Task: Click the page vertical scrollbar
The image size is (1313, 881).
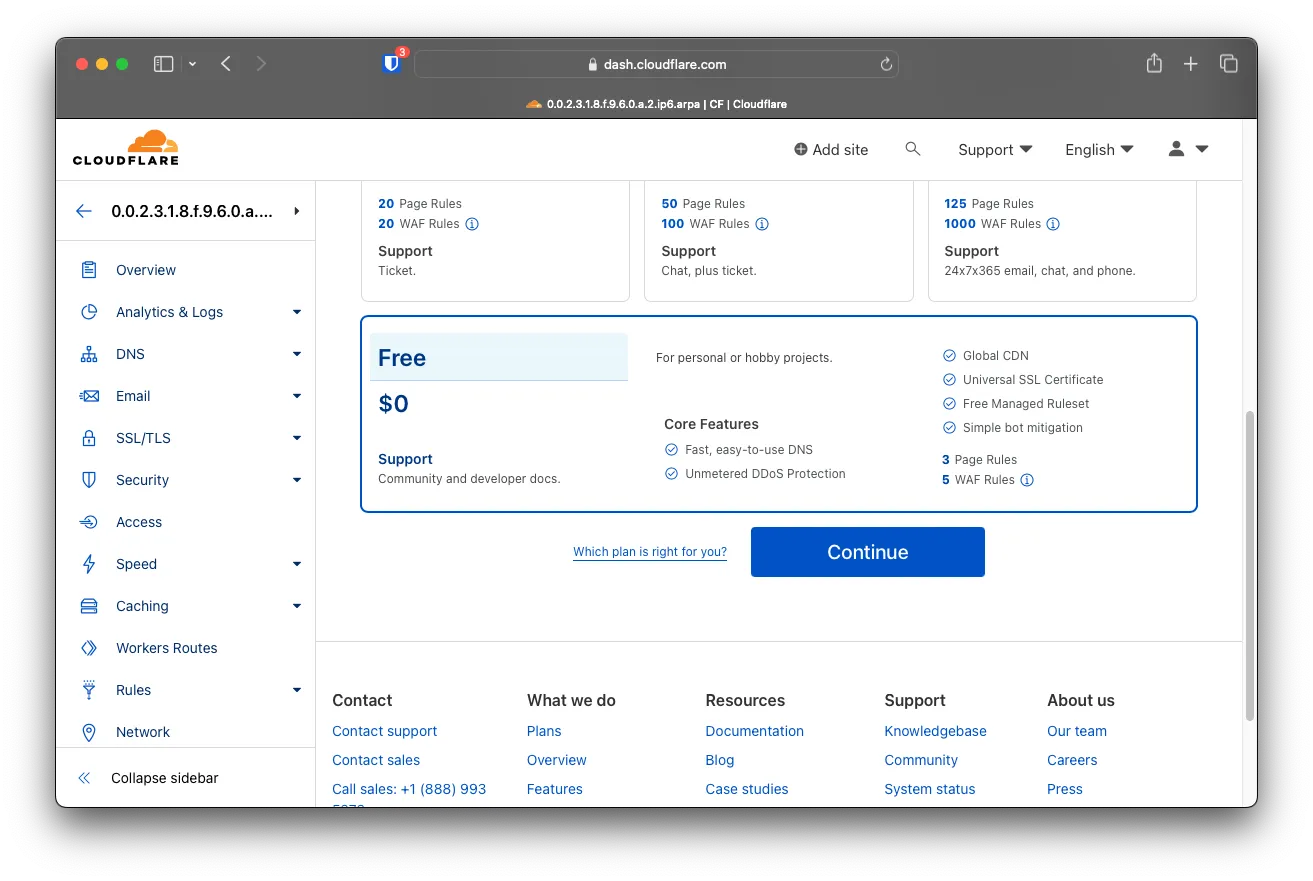Action: tap(1250, 565)
